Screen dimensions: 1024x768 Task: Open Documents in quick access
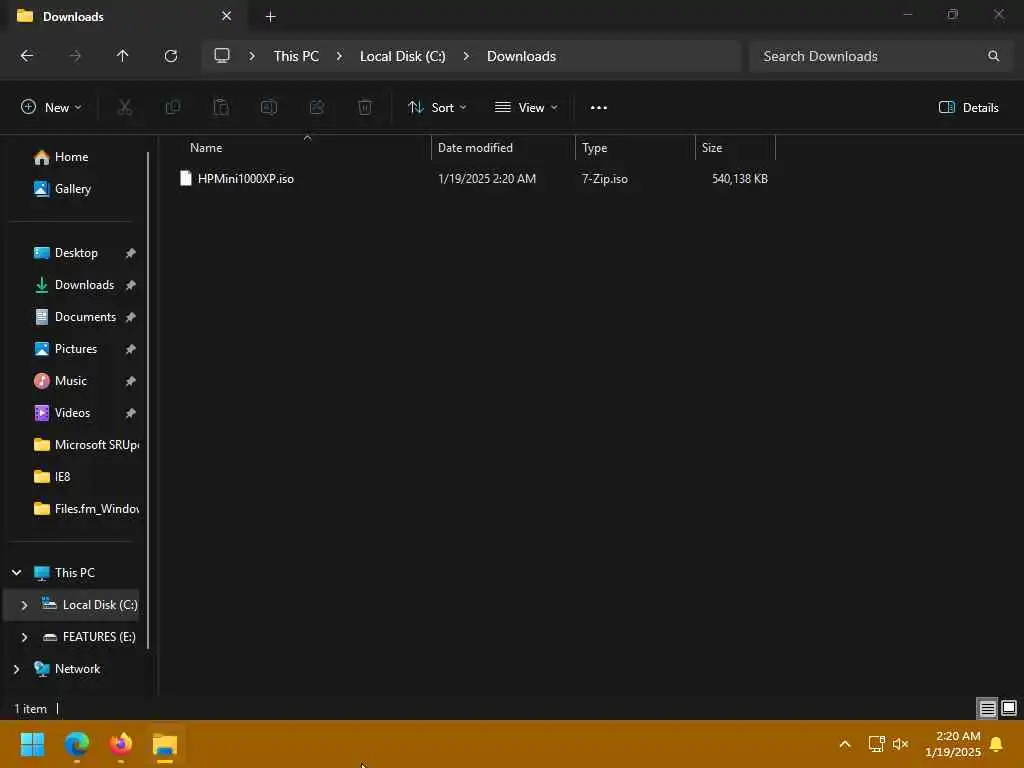click(74, 317)
